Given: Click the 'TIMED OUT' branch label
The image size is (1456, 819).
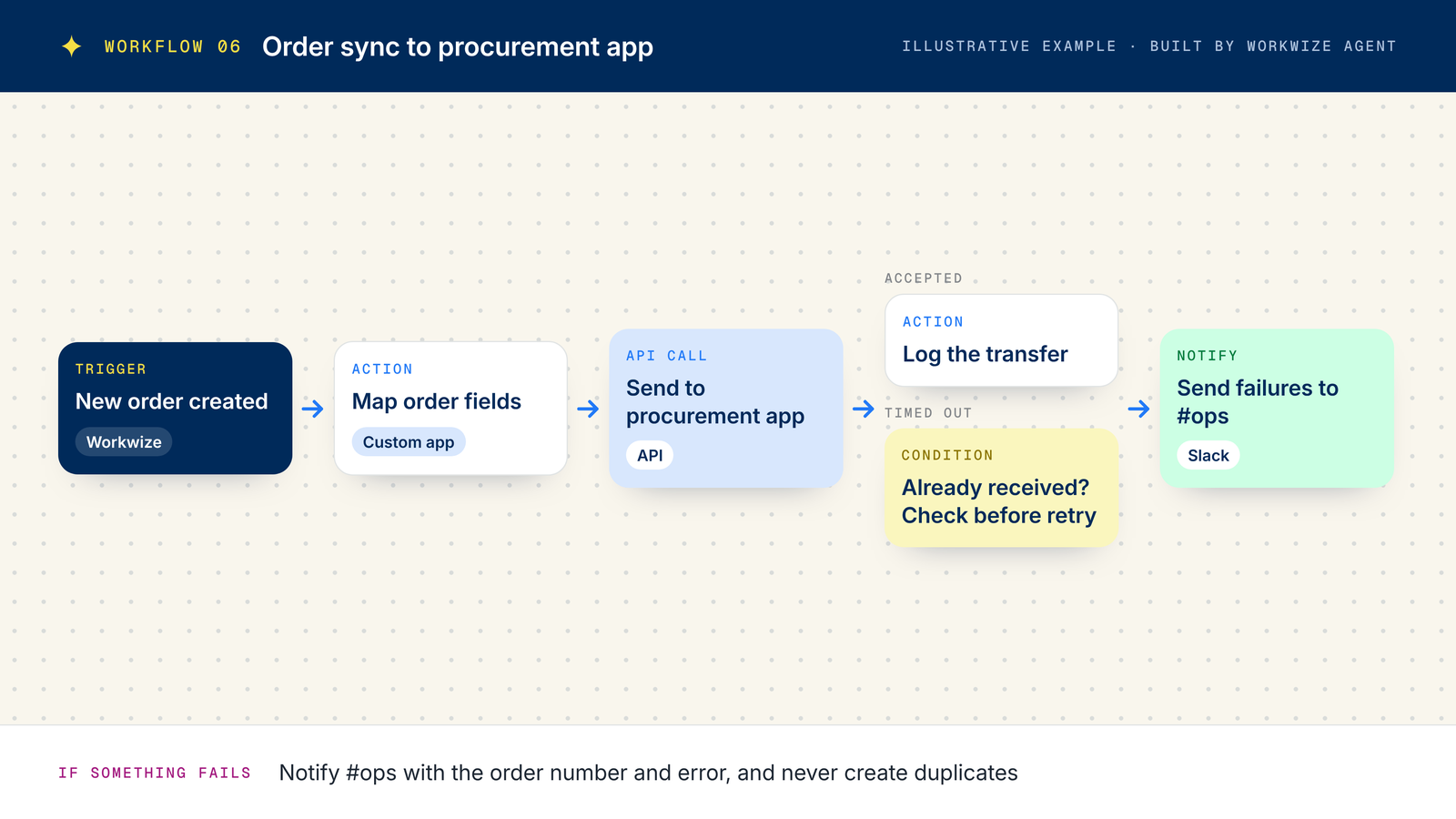Looking at the screenshot, I should tap(928, 413).
